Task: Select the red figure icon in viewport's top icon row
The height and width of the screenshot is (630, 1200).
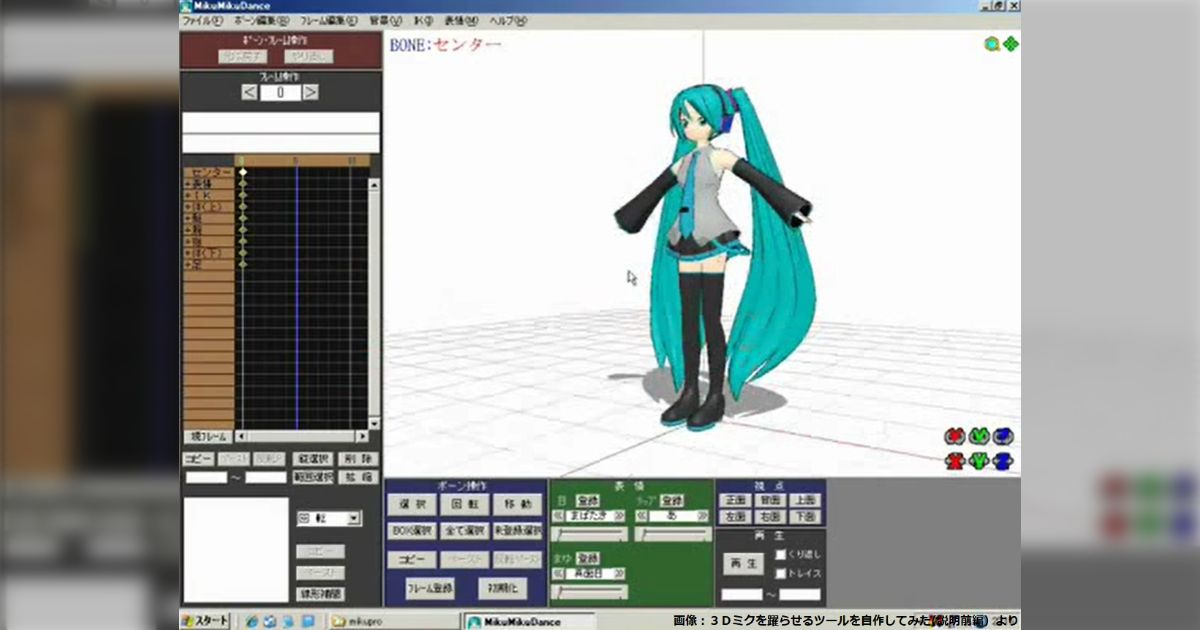Action: pos(954,435)
